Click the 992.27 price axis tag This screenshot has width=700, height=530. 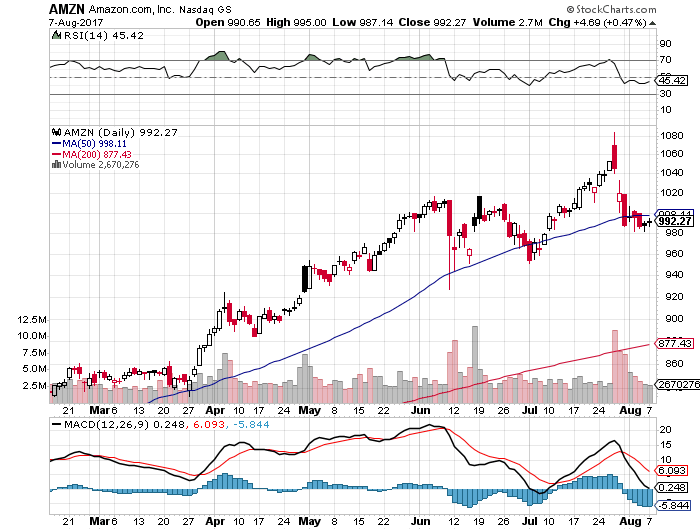(x=675, y=221)
